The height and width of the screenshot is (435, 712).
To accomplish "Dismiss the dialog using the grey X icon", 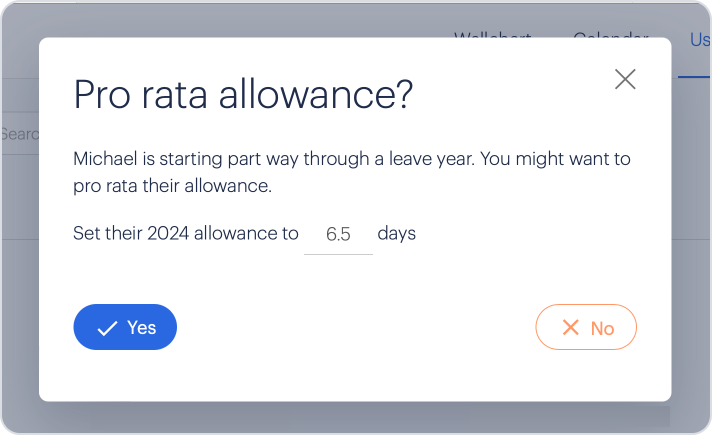I will pos(625,79).
